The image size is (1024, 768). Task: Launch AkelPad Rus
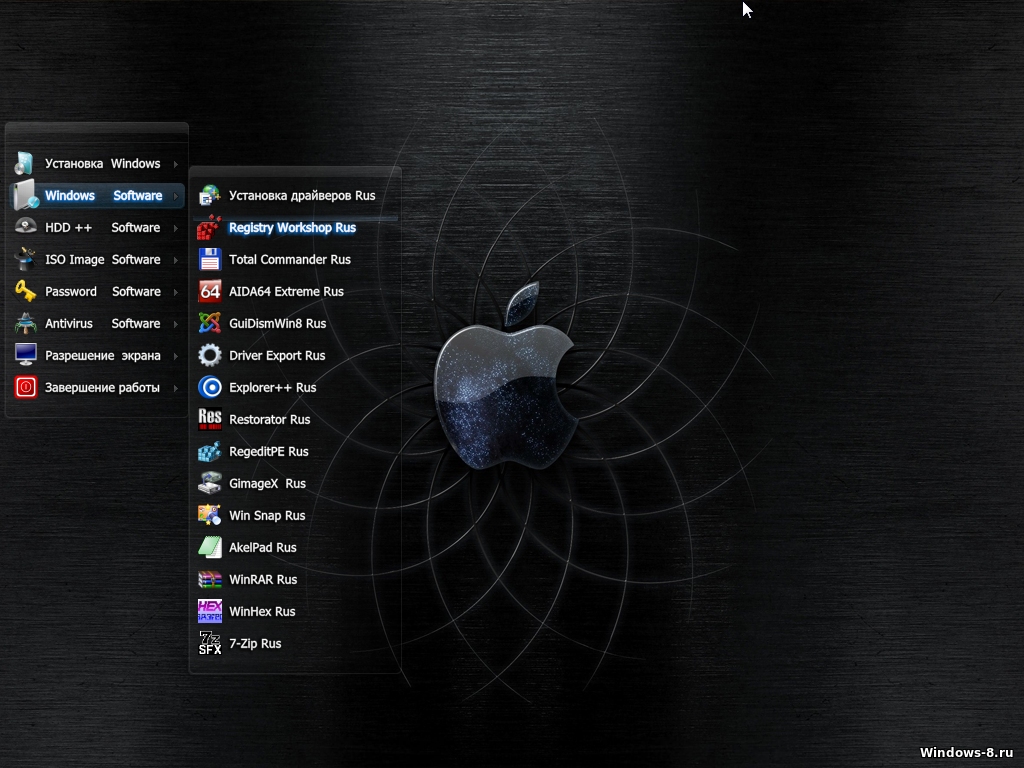[x=295, y=547]
